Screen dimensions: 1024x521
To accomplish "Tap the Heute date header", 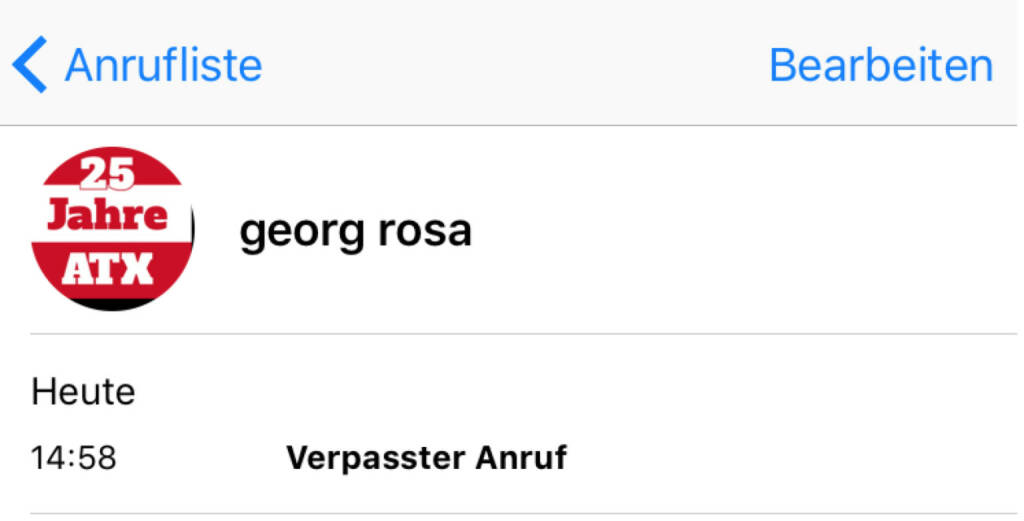I will point(83,391).
